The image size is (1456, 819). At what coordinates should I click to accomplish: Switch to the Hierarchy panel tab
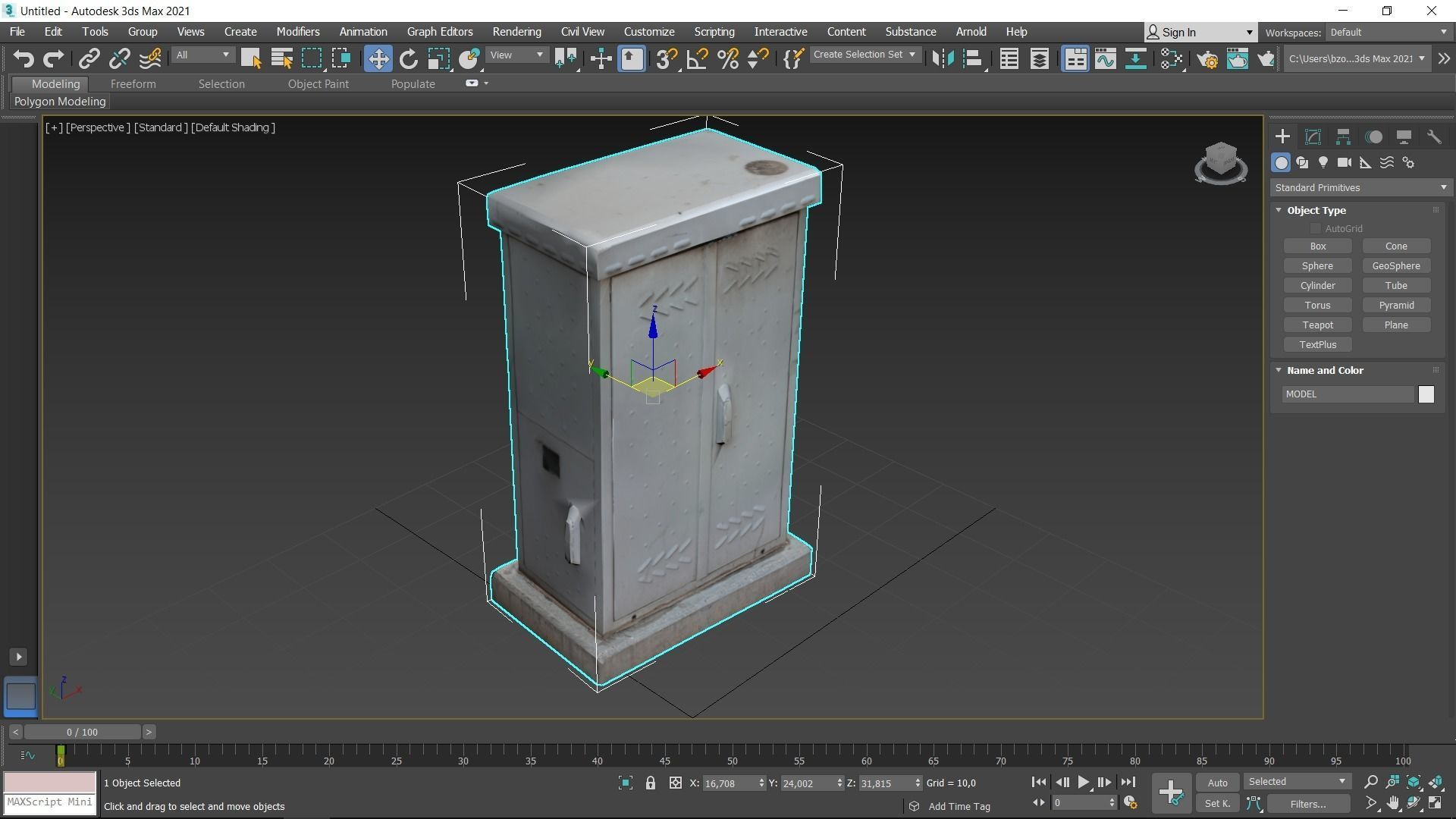pyautogui.click(x=1343, y=136)
